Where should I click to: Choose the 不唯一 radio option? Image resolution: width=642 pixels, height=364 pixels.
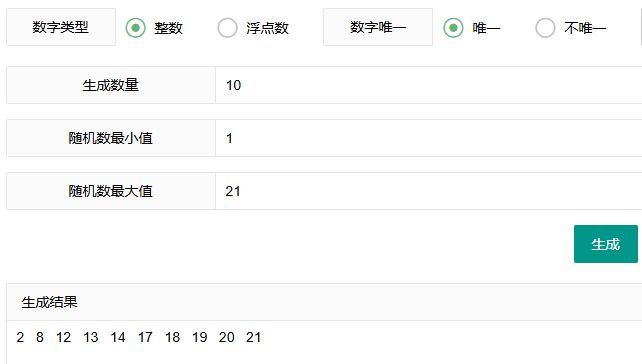pyautogui.click(x=545, y=28)
